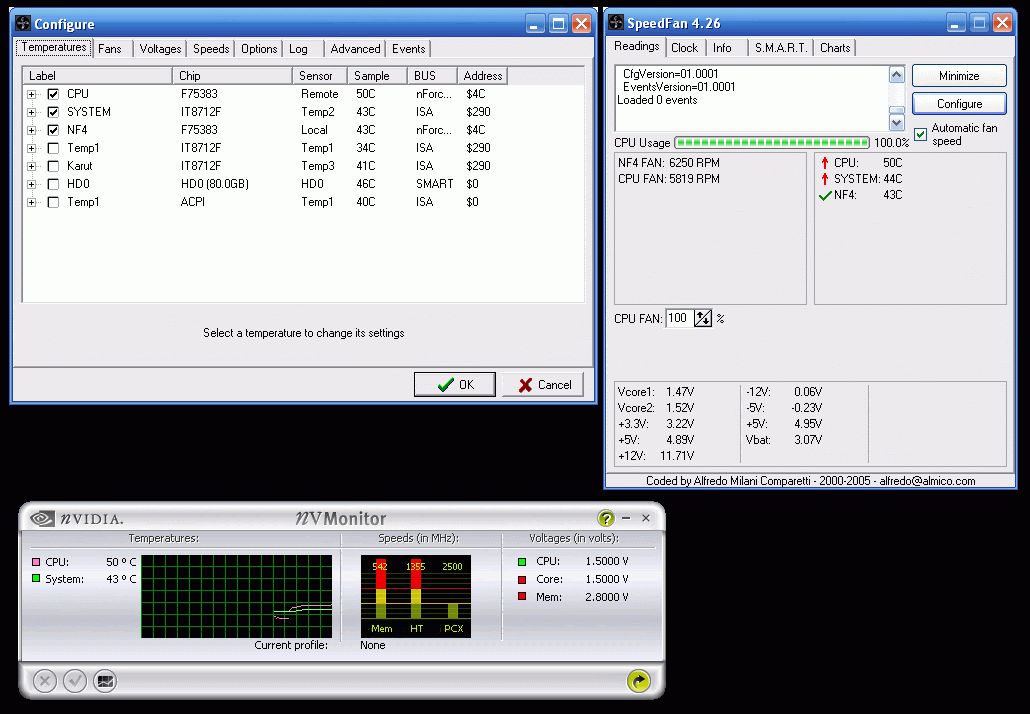
Task: Click the X cancel icon in NVMonitor toolbar
Action: point(45,681)
